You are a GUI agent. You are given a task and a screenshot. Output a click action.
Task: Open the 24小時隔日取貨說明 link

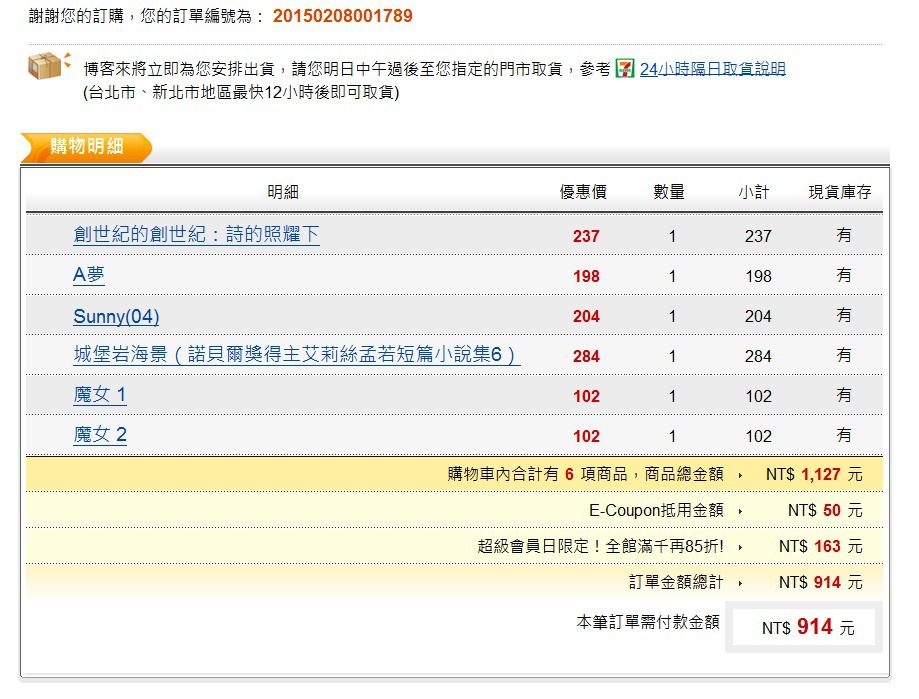[712, 69]
